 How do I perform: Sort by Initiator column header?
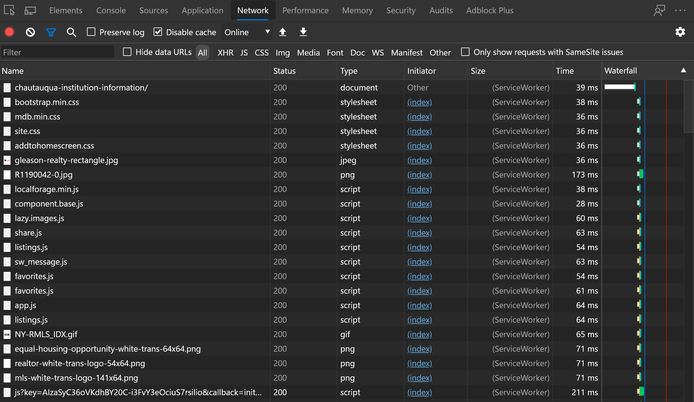click(x=421, y=71)
